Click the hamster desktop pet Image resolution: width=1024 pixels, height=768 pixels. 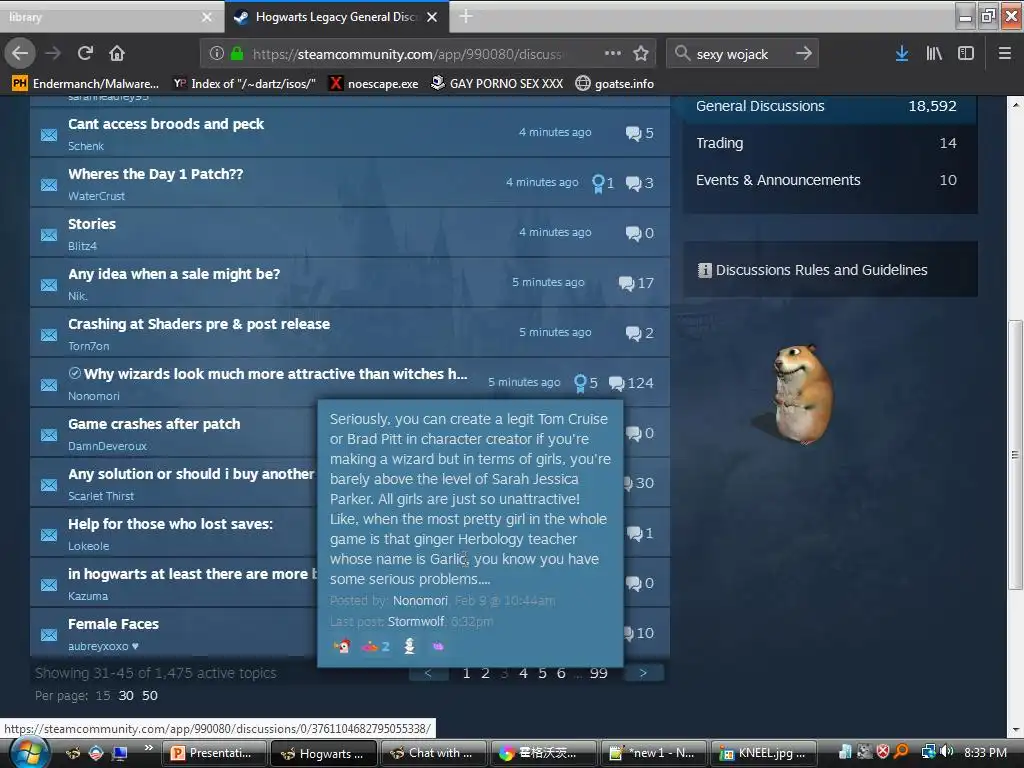click(x=803, y=394)
